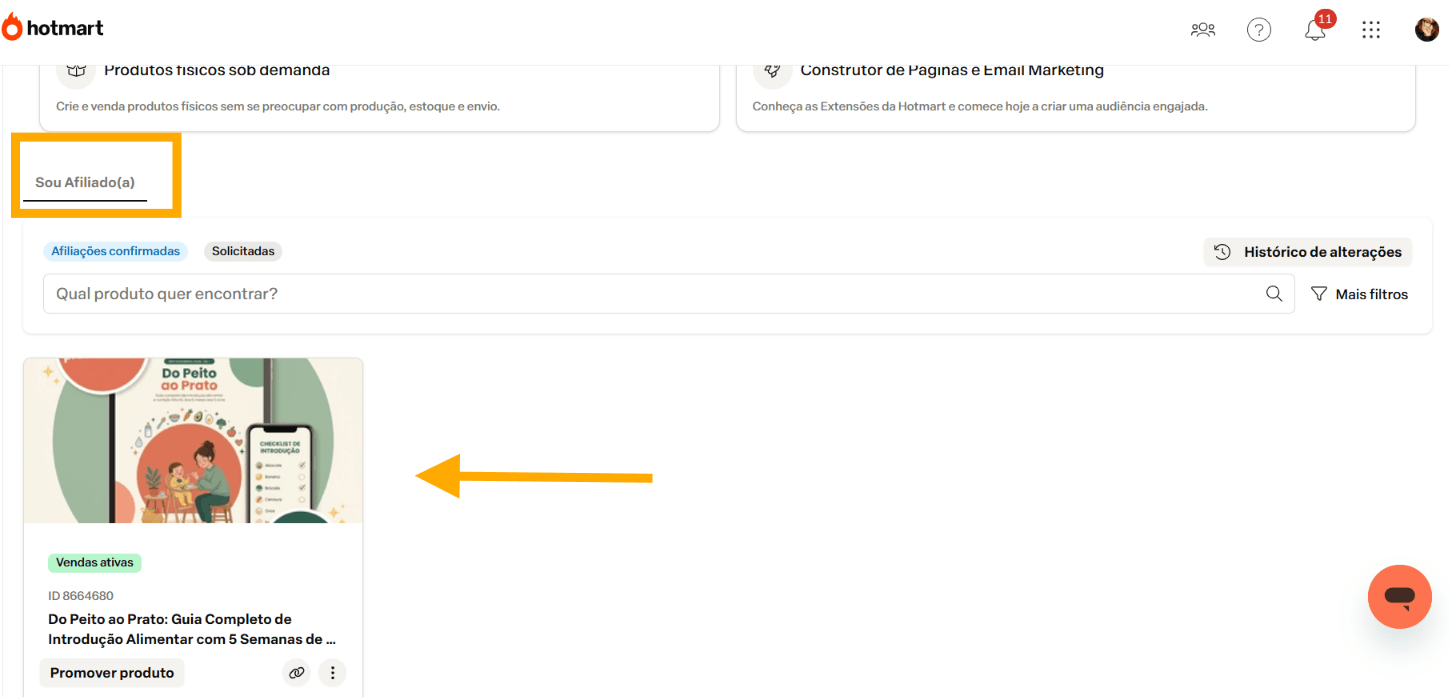The width and height of the screenshot is (1450, 698).
Task: Click the Construtor de Páginas card icon
Action: [772, 71]
